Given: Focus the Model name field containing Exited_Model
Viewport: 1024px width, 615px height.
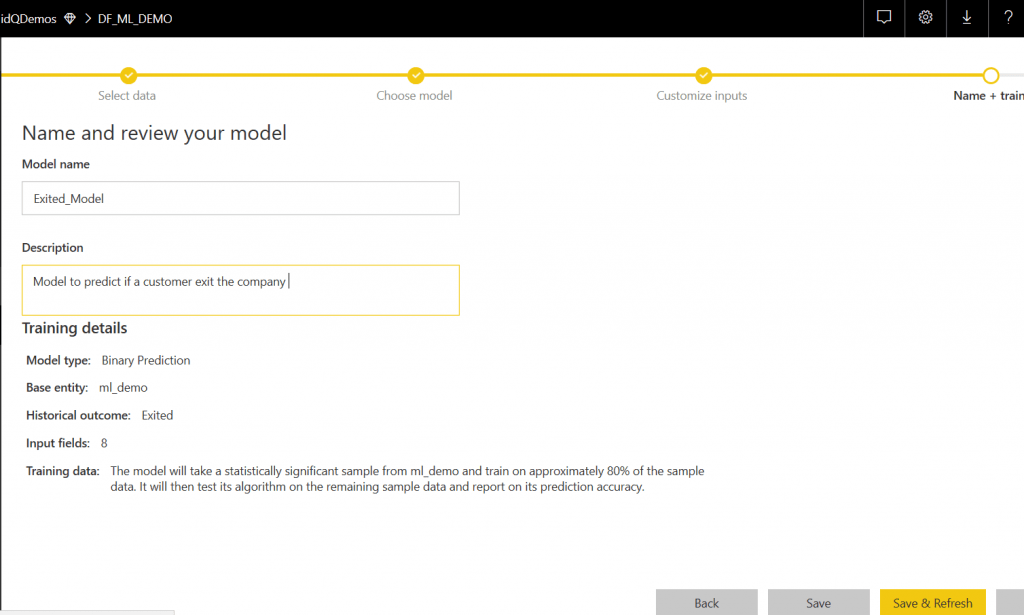Looking at the screenshot, I should [240, 198].
